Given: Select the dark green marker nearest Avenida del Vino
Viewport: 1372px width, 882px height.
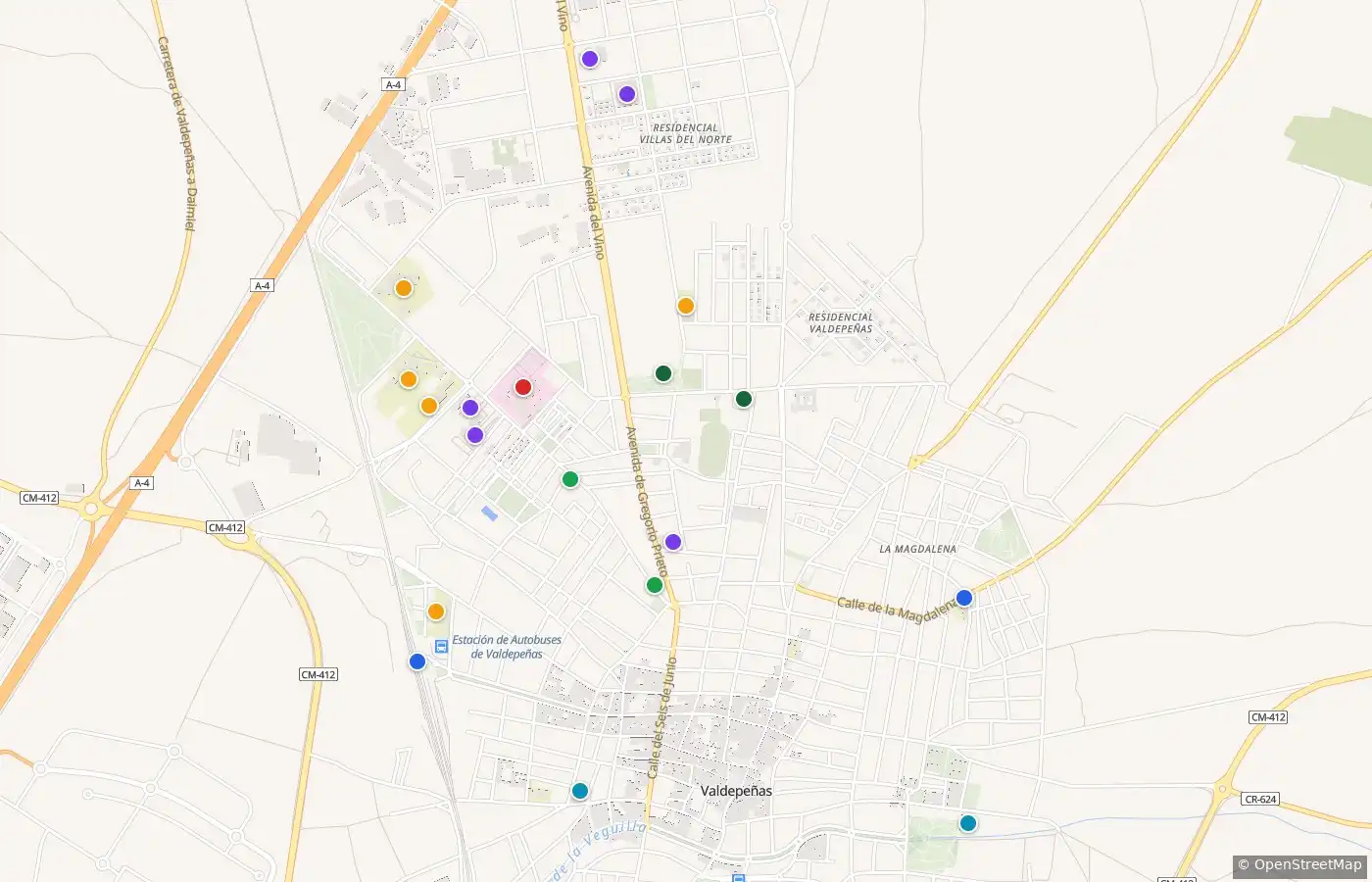Looking at the screenshot, I should point(663,373).
